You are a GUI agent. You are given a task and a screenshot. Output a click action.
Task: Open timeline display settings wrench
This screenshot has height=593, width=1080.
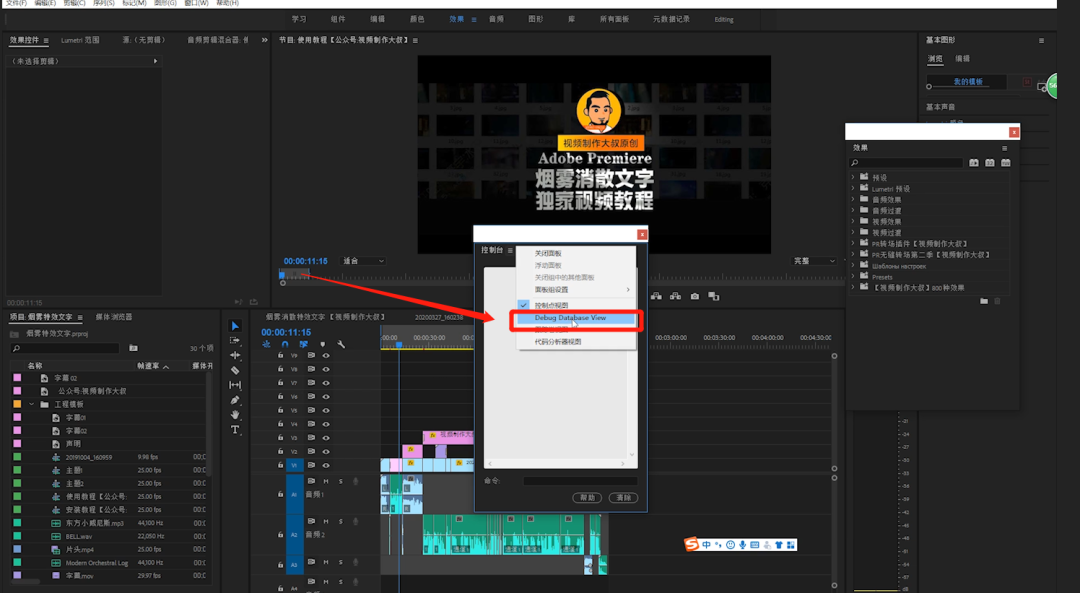tap(341, 344)
